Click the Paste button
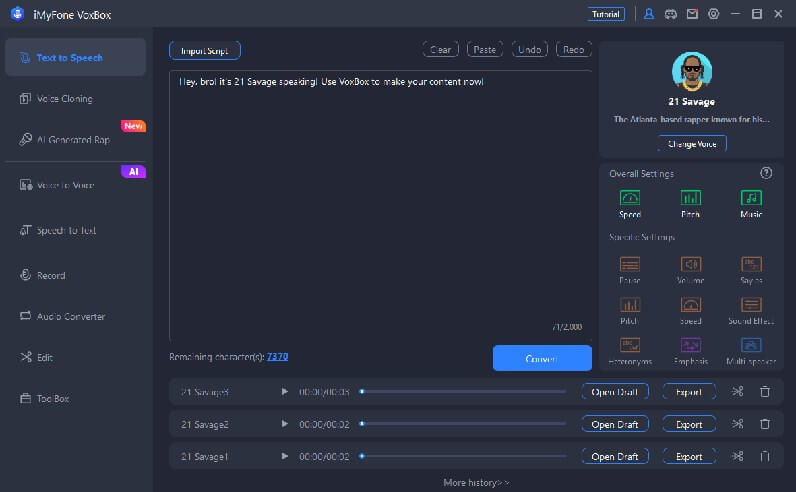Viewport: 796px width, 492px height. click(x=484, y=49)
